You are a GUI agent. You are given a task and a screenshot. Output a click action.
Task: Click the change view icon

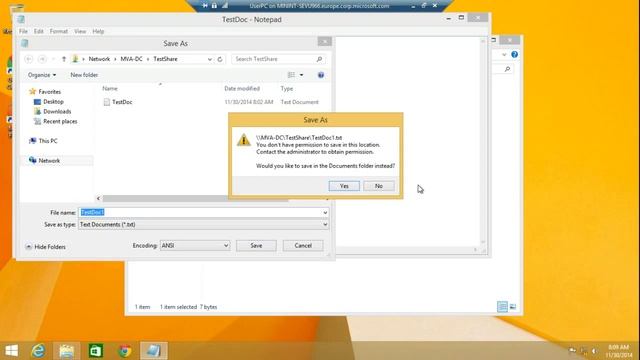[291, 75]
